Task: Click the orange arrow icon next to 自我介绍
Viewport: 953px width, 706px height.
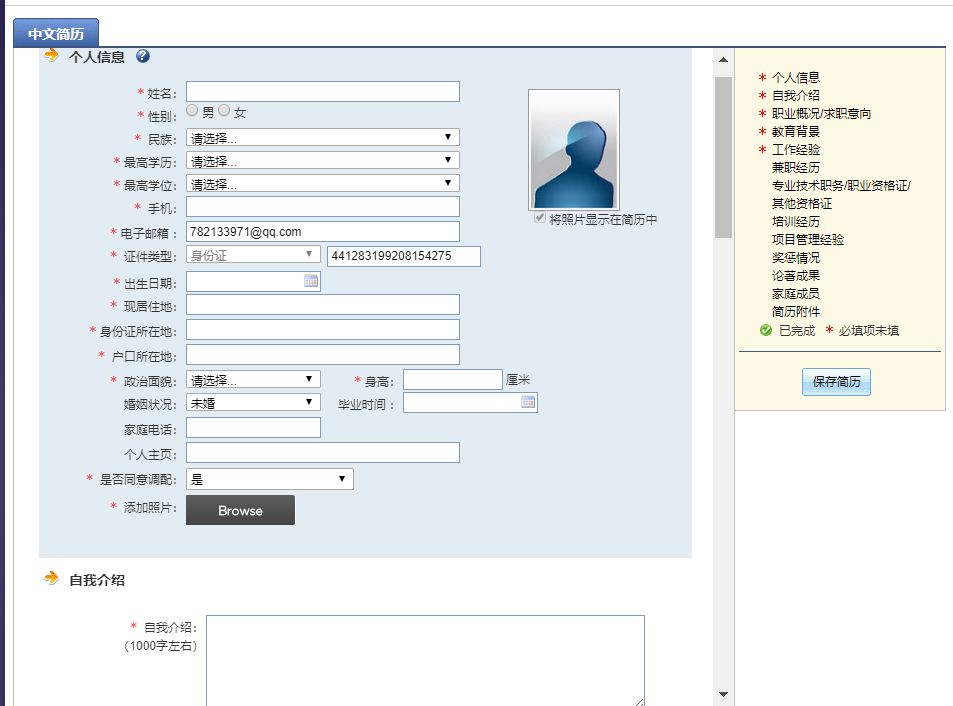Action: pyautogui.click(x=52, y=578)
